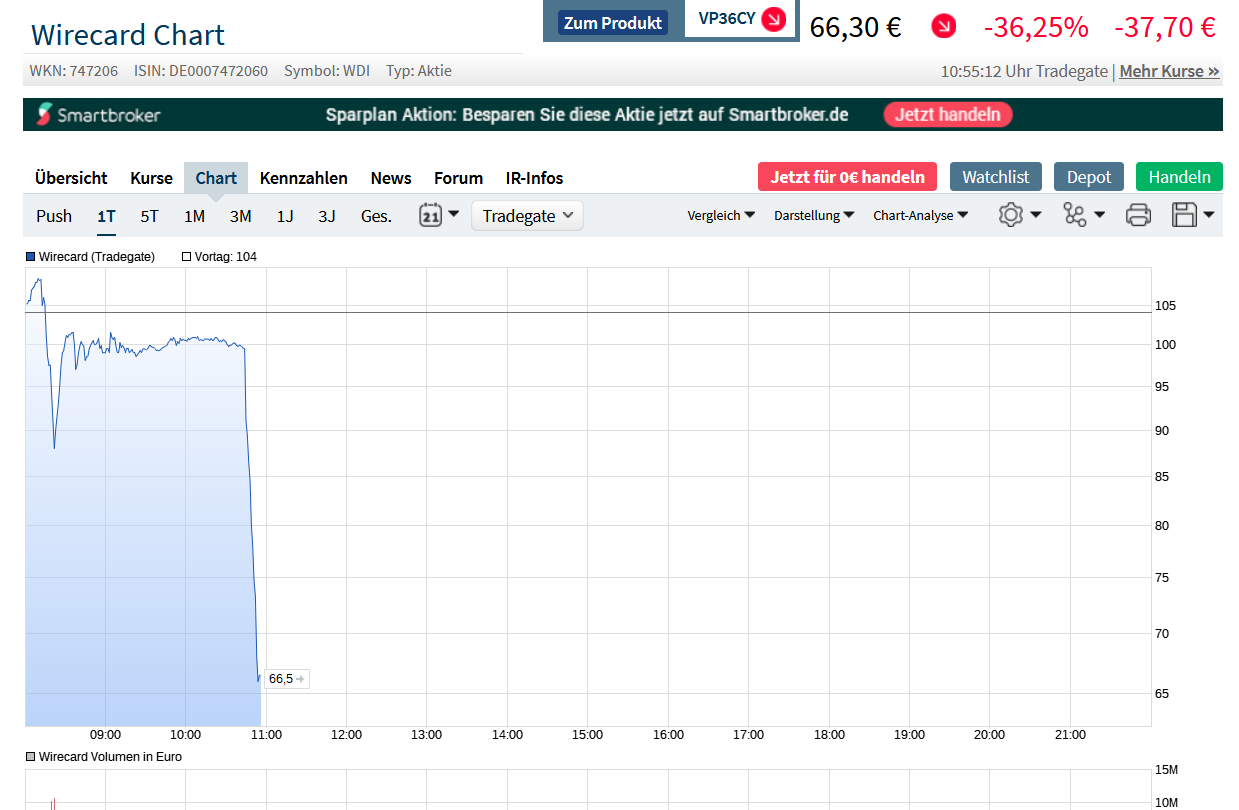Click the blue legend color square

pos(29,256)
